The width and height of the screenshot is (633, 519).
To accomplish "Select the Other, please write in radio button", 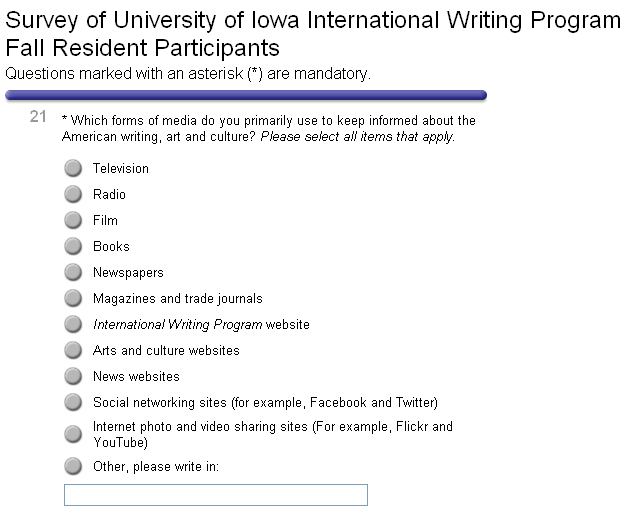I will (x=73, y=466).
